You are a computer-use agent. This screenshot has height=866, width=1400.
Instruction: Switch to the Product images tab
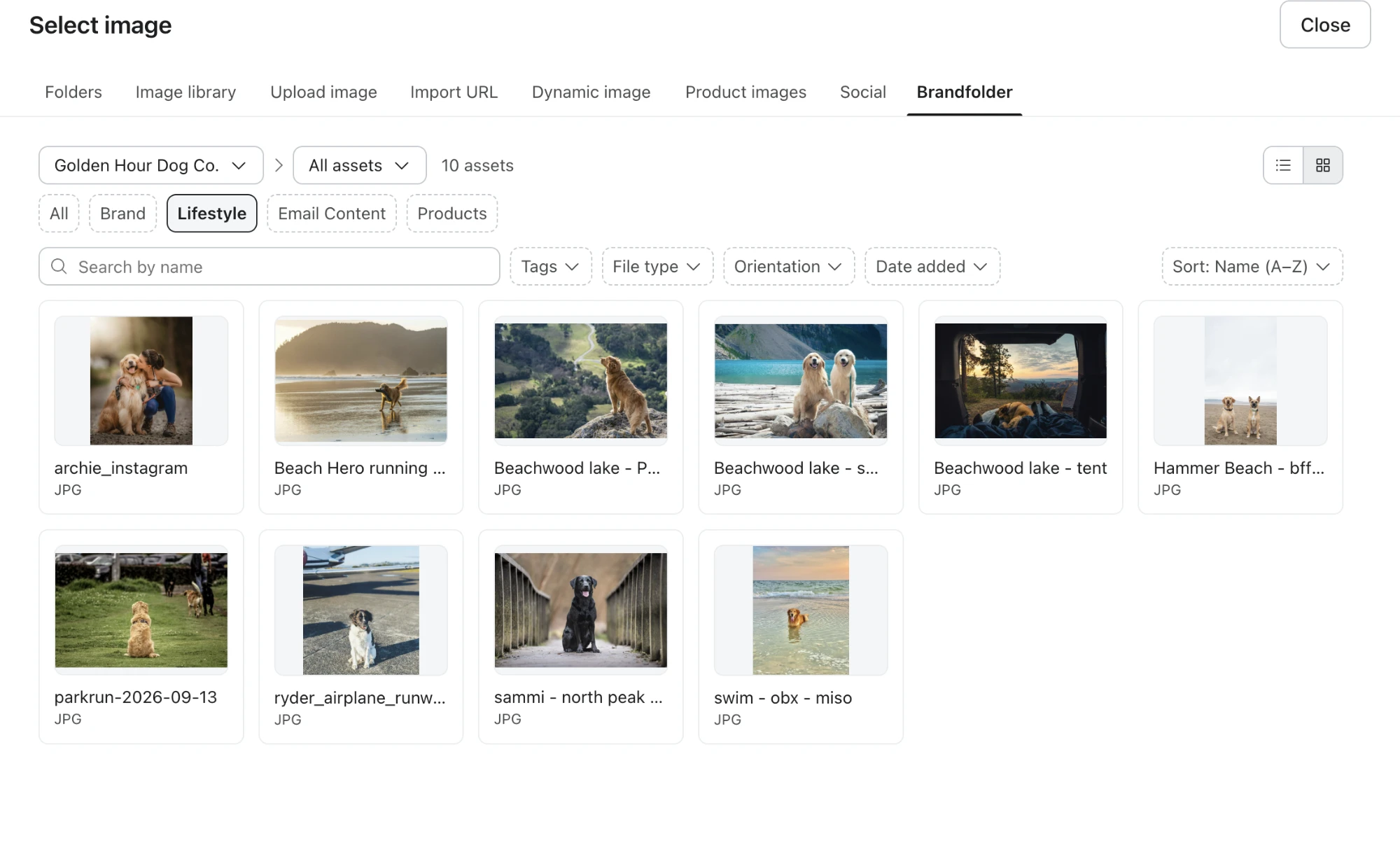[745, 92]
